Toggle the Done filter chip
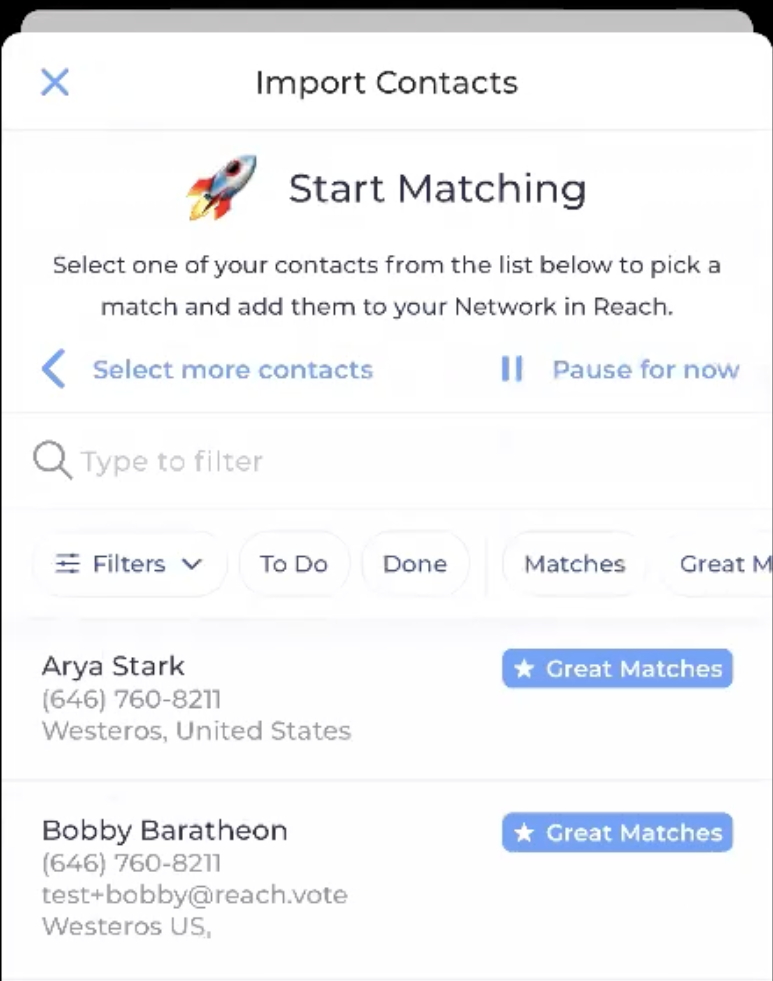This screenshot has height=981, width=773. (x=415, y=564)
